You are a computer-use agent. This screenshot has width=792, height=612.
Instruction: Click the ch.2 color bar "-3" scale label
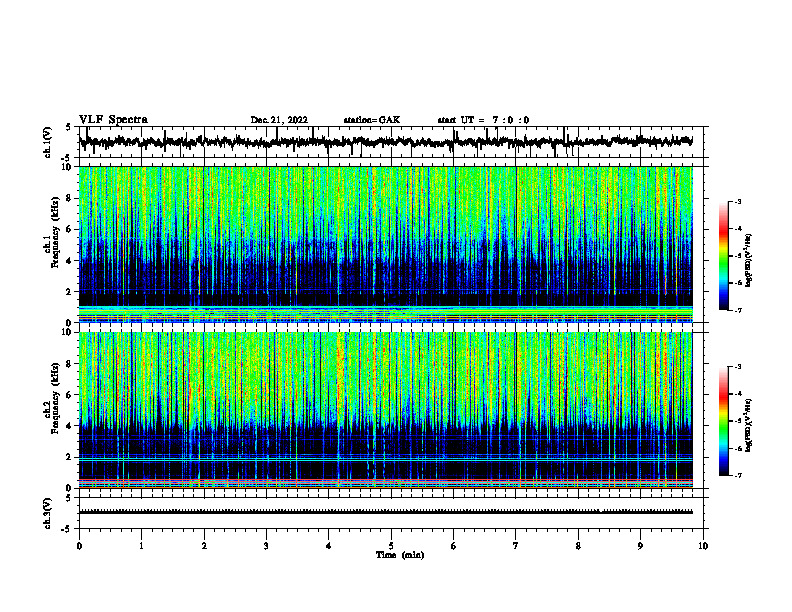[738, 367]
